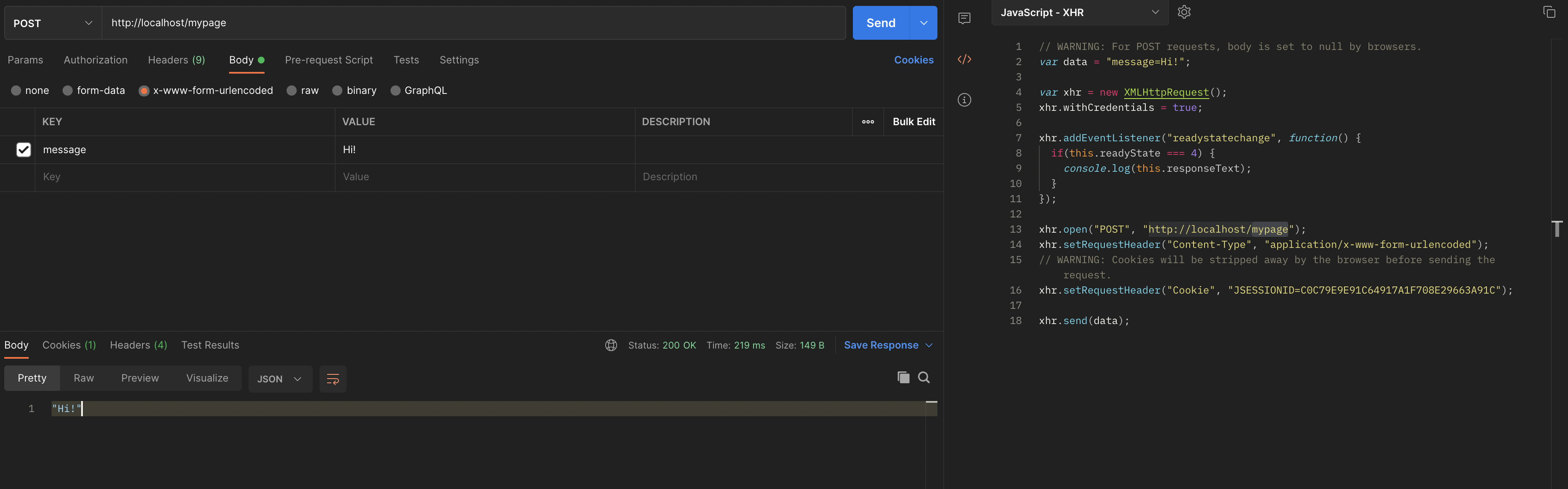Change the response format from JSON
The width and height of the screenshot is (1568, 489).
coord(280,379)
